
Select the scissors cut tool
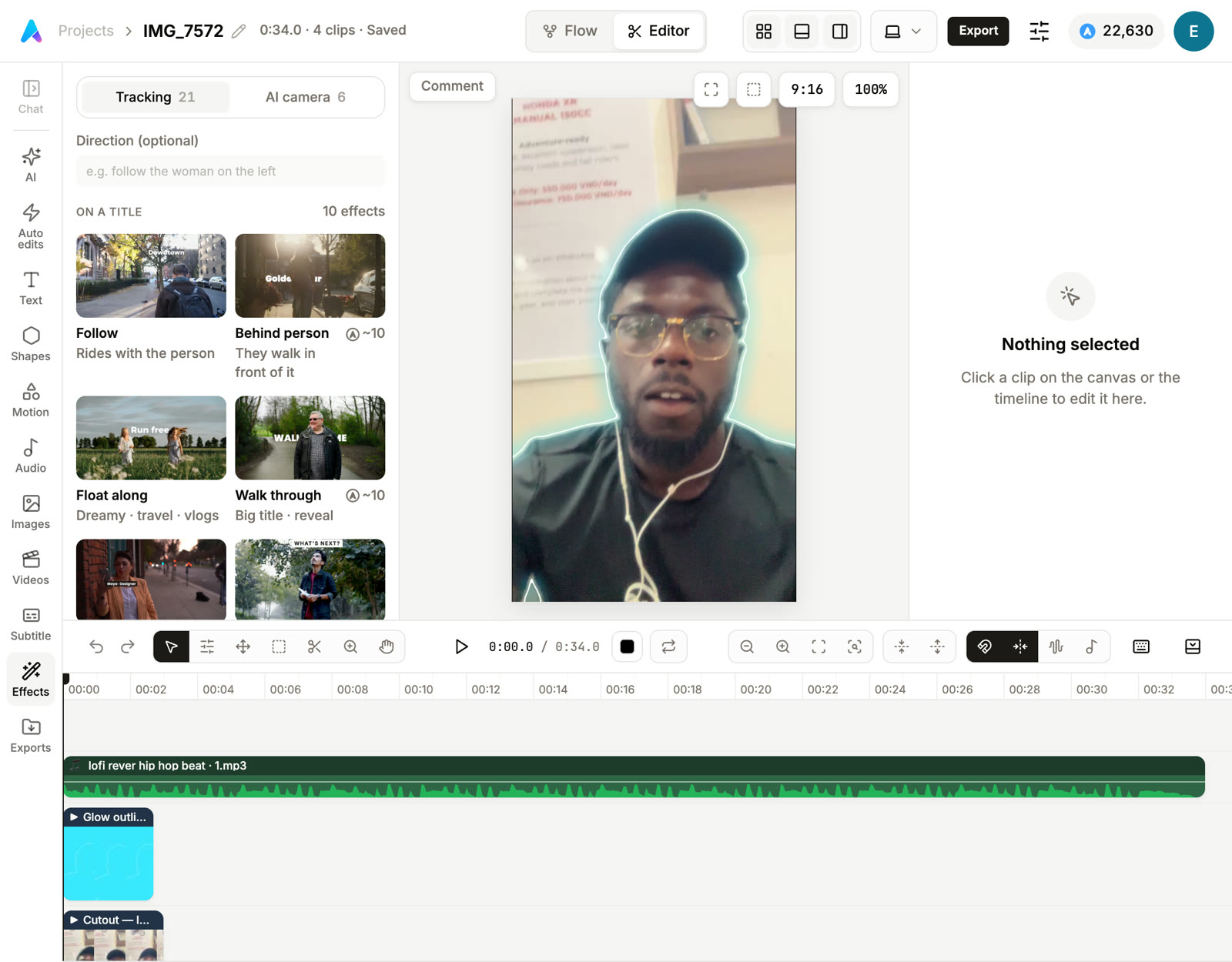click(314, 646)
